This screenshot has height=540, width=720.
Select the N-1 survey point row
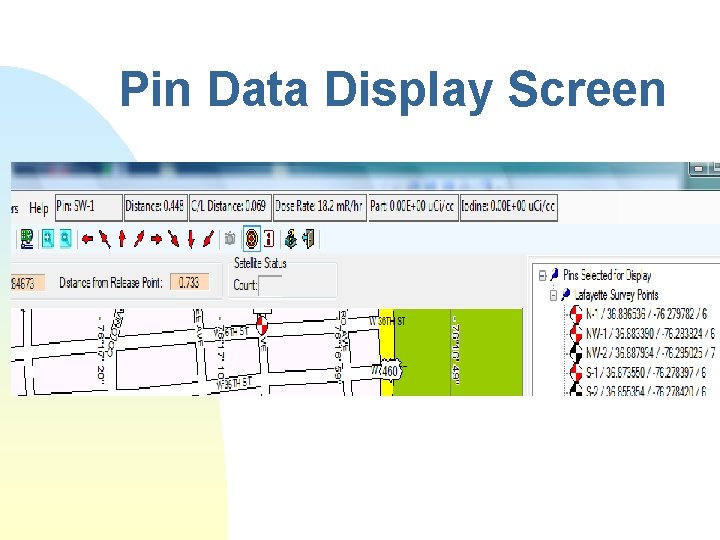click(646, 314)
